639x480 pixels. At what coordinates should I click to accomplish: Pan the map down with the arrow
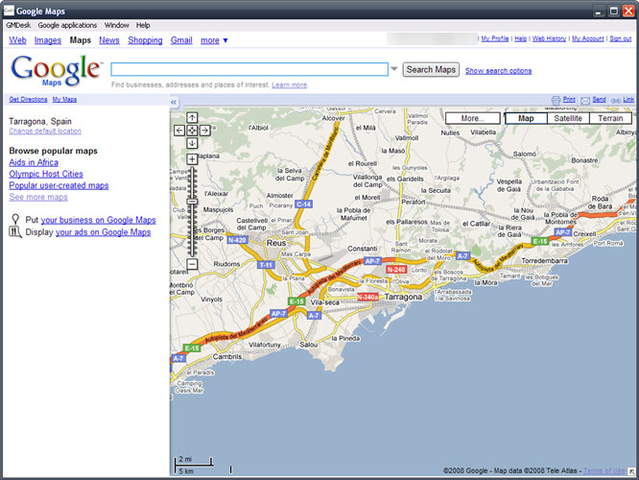[x=192, y=143]
